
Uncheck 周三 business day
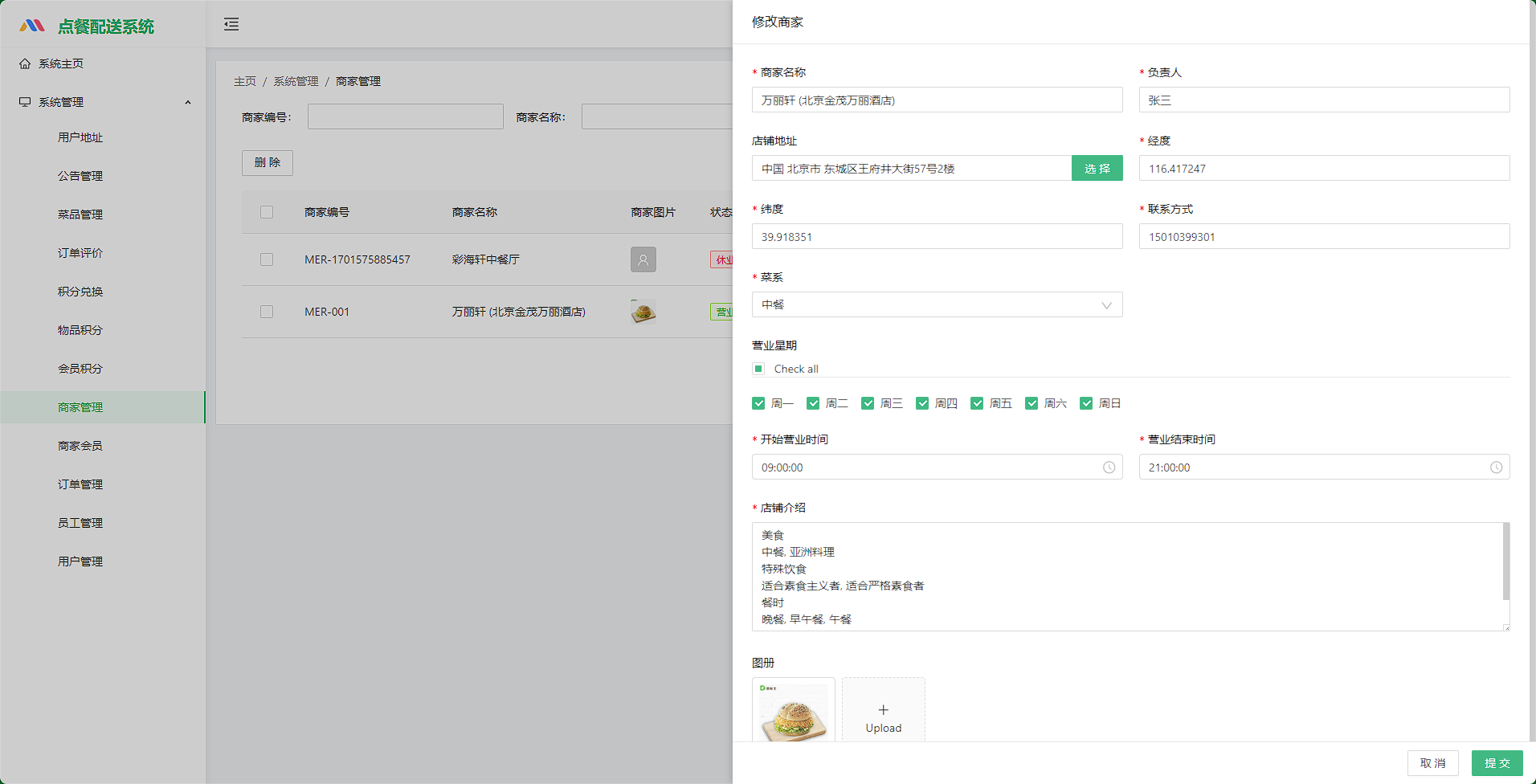pyautogui.click(x=868, y=403)
